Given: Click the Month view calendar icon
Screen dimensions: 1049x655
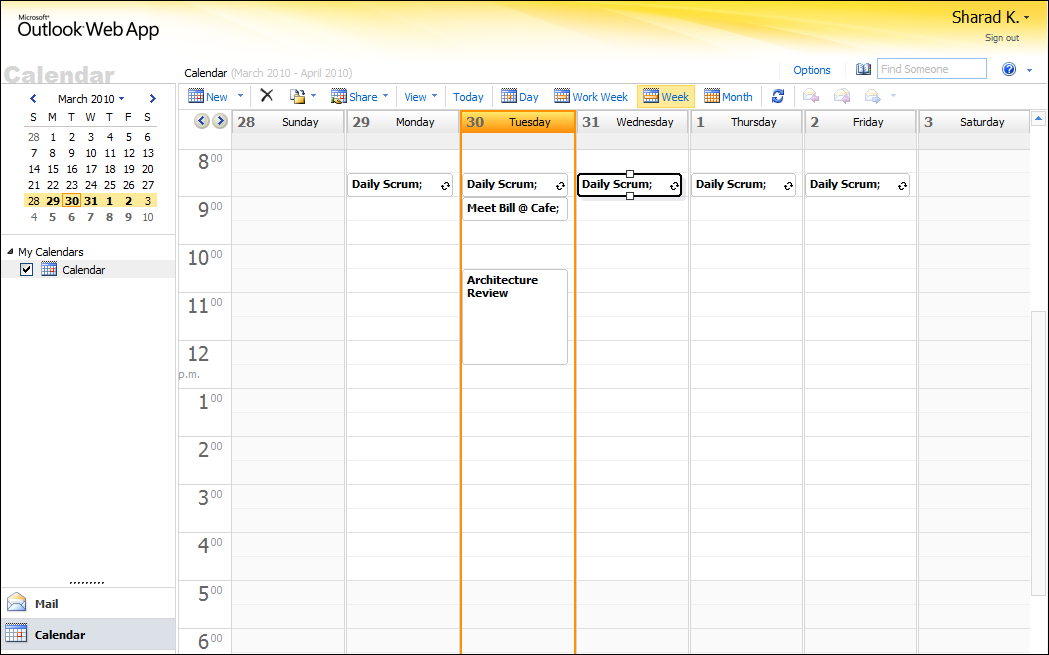Looking at the screenshot, I should pos(712,96).
